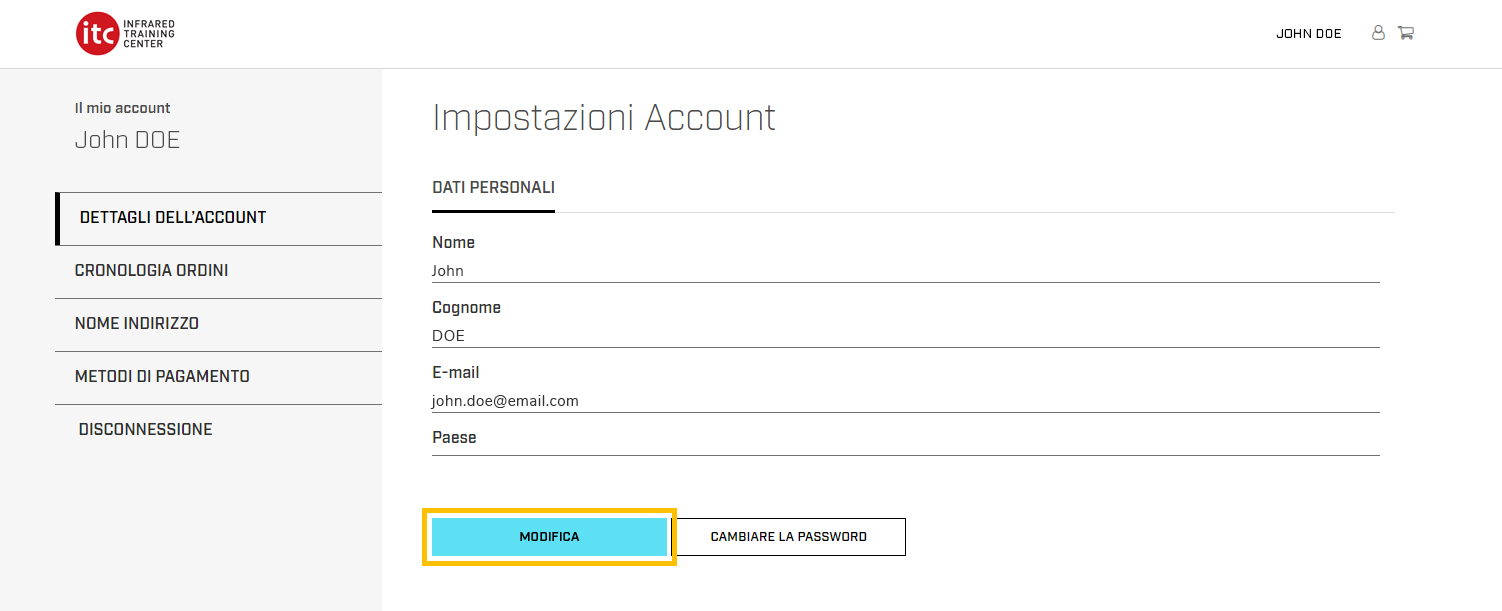Click Disconnessione to log out

click(145, 430)
